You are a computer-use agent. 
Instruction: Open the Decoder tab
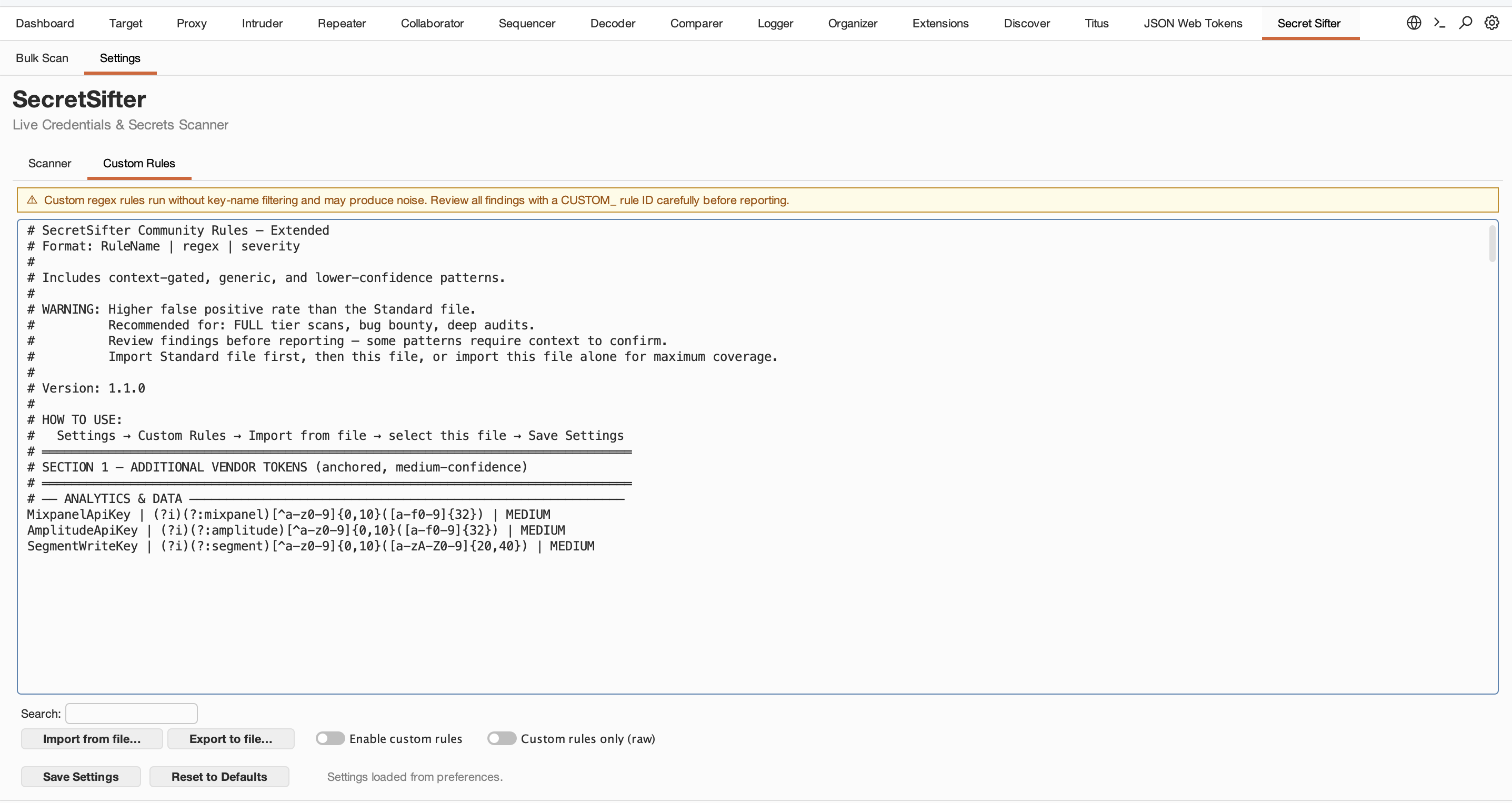pos(613,23)
